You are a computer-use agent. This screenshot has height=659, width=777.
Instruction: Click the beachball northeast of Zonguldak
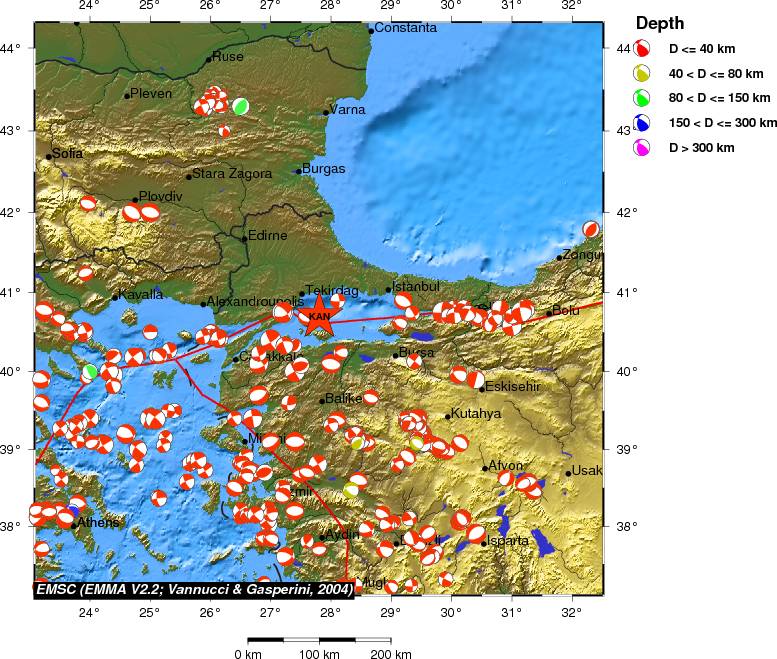point(591,229)
